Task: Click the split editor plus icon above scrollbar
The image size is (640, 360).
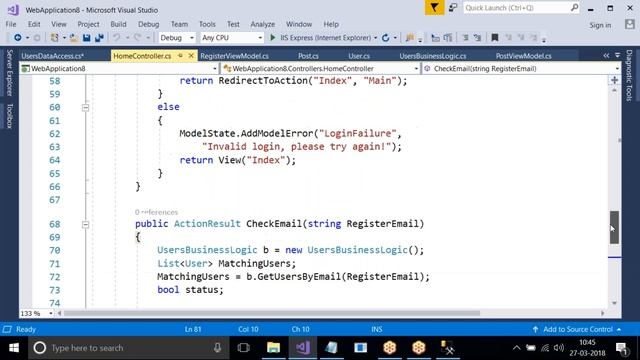Action: (x=614, y=80)
